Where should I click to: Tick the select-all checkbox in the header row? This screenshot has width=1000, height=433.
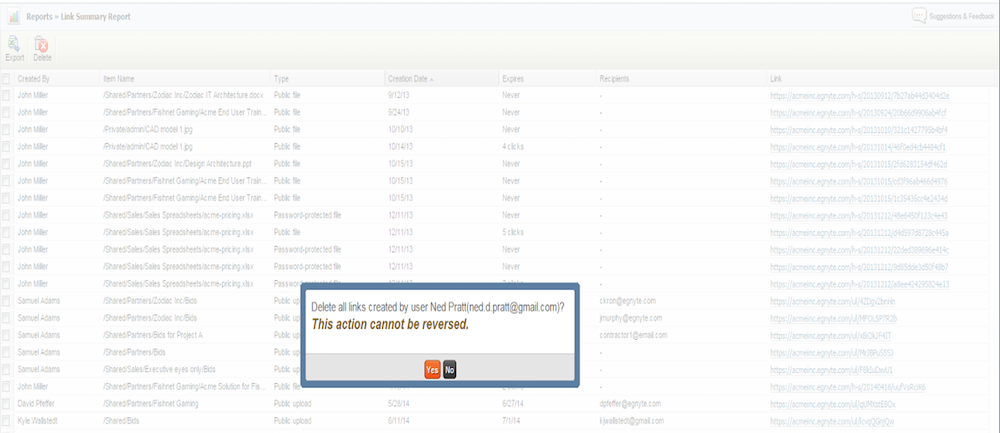point(6,79)
